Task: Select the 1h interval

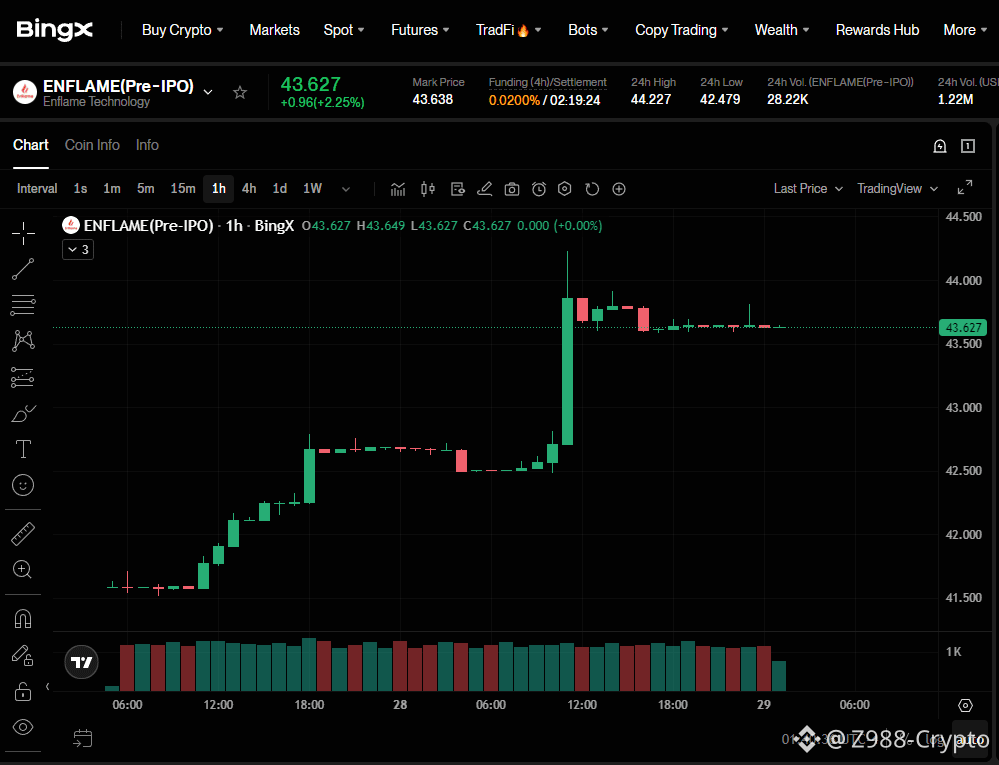Action: click(x=219, y=189)
